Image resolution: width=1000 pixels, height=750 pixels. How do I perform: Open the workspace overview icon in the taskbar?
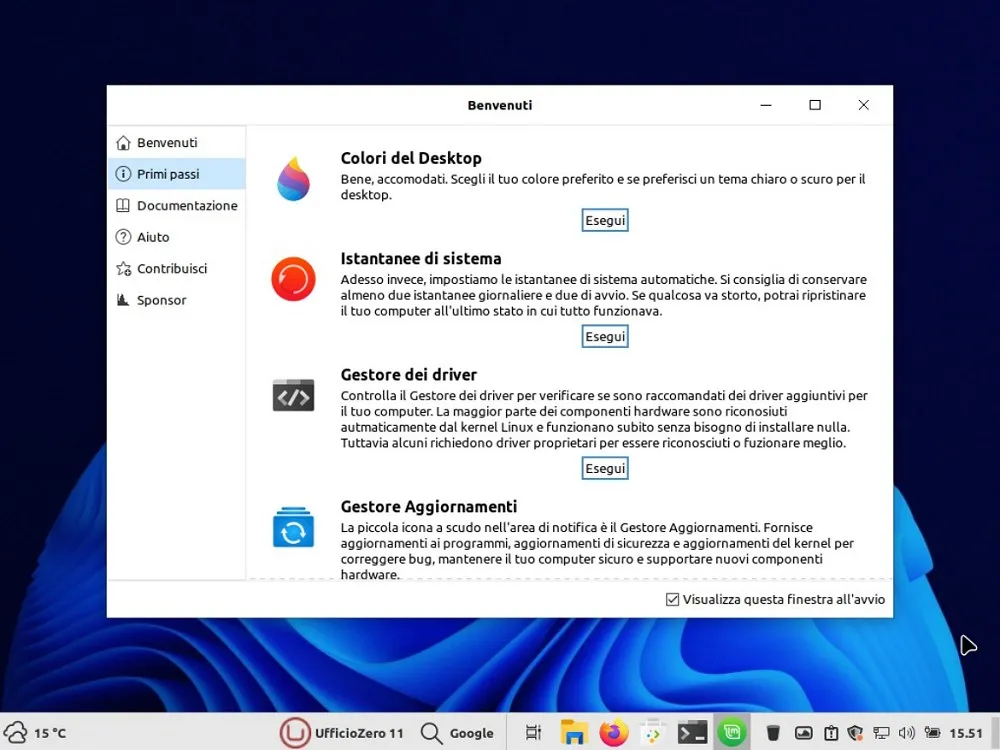pyautogui.click(x=533, y=733)
